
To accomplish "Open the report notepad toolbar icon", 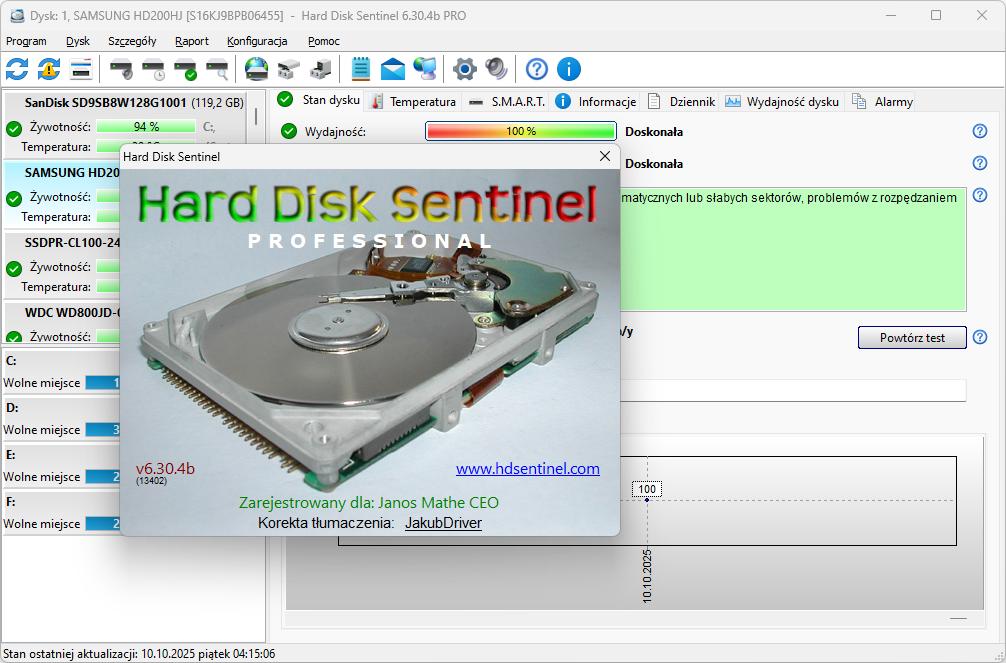I will pyautogui.click(x=361, y=69).
